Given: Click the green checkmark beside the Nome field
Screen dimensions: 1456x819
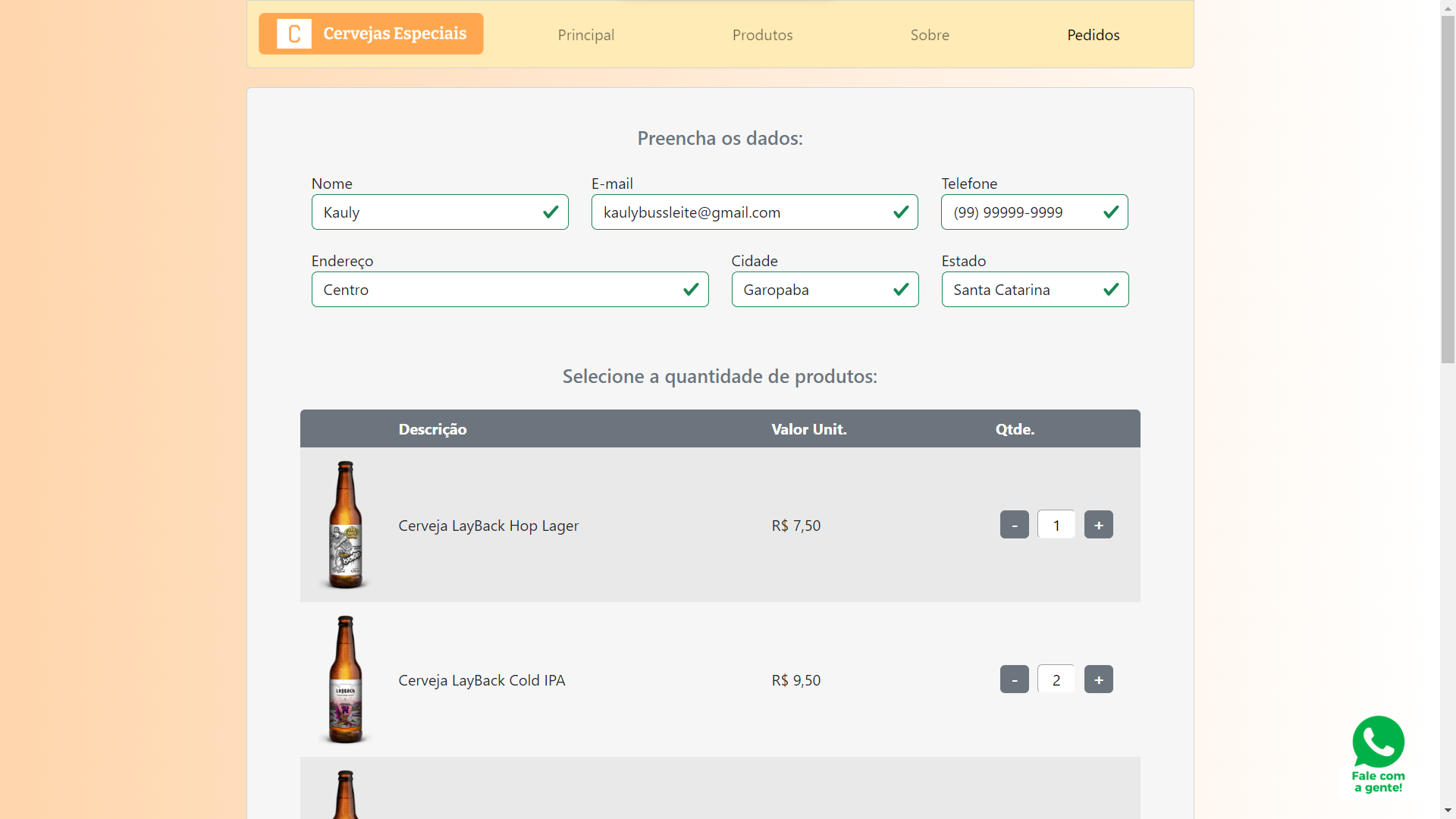Looking at the screenshot, I should [x=551, y=212].
